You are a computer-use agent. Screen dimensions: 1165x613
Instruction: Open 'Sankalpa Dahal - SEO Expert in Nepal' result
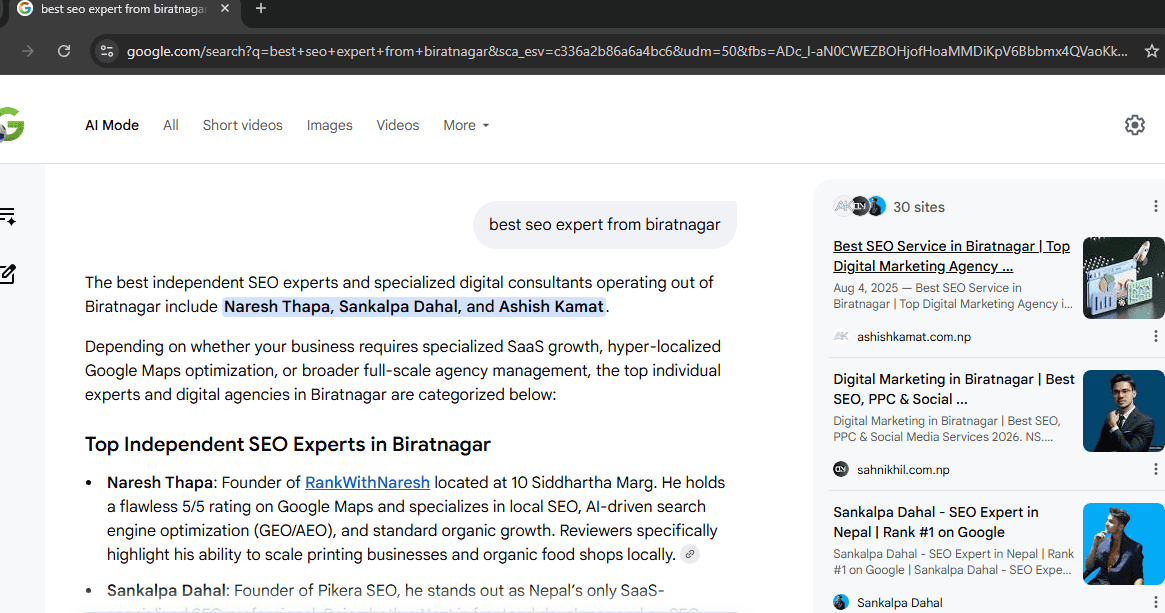coord(935,522)
